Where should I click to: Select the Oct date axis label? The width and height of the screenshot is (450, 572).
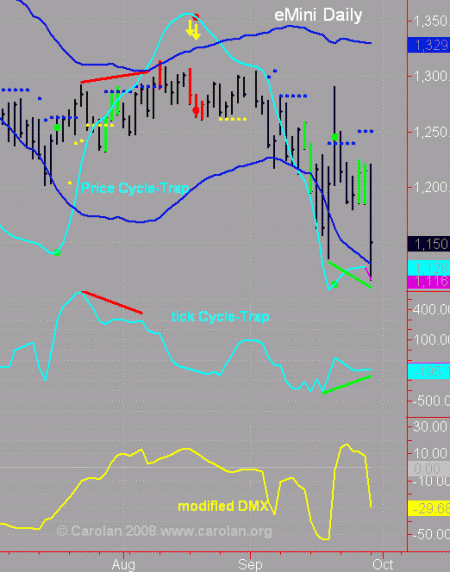click(x=383, y=565)
